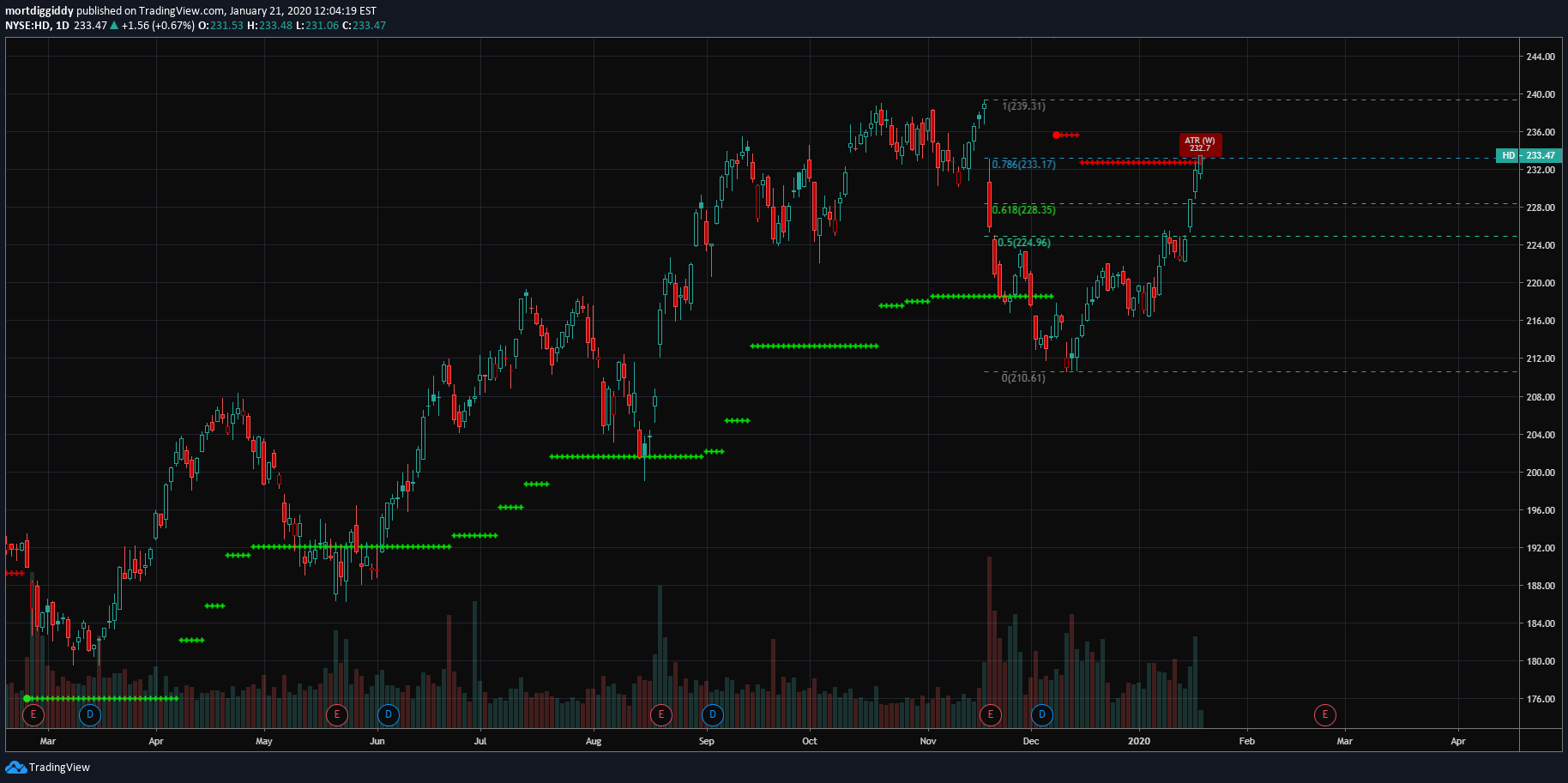1568x783 pixels.
Task: Click the HD 233.47 current price tag
Action: [1529, 155]
